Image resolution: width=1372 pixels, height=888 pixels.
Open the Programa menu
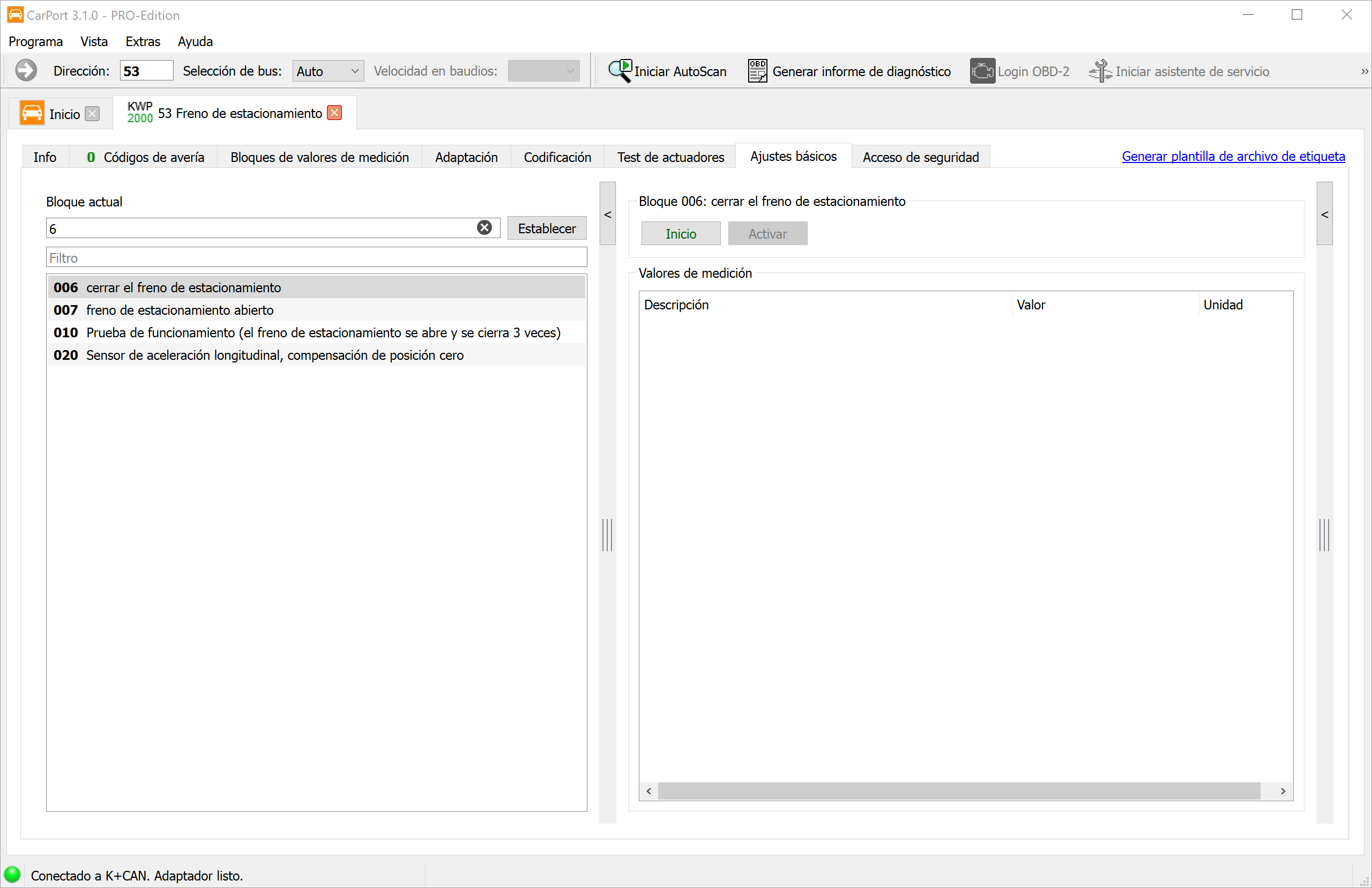pos(36,41)
